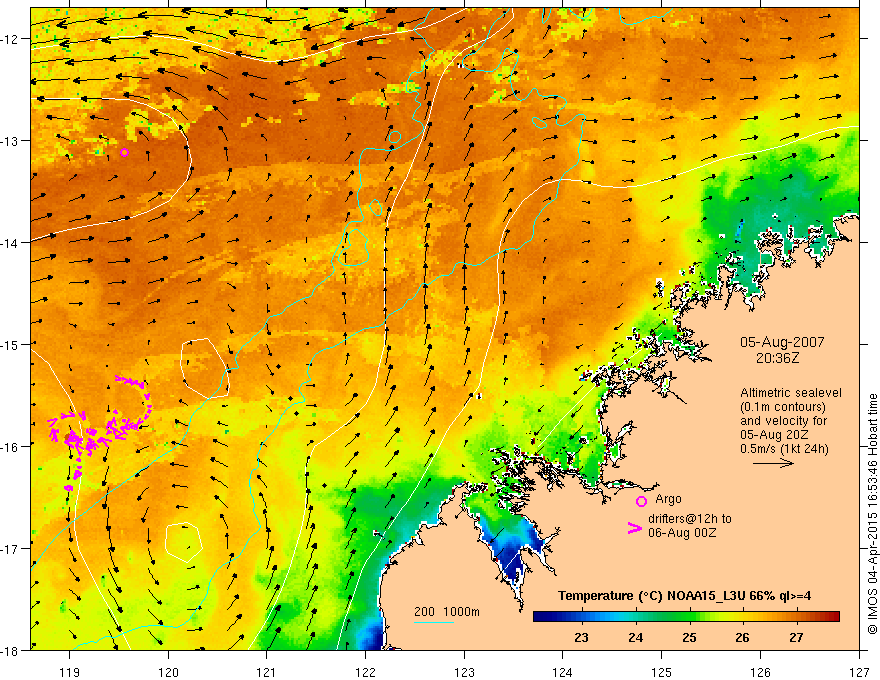The image size is (880, 680).
Task: Click the 'drifters@12h to' legend text
Action: [690, 519]
